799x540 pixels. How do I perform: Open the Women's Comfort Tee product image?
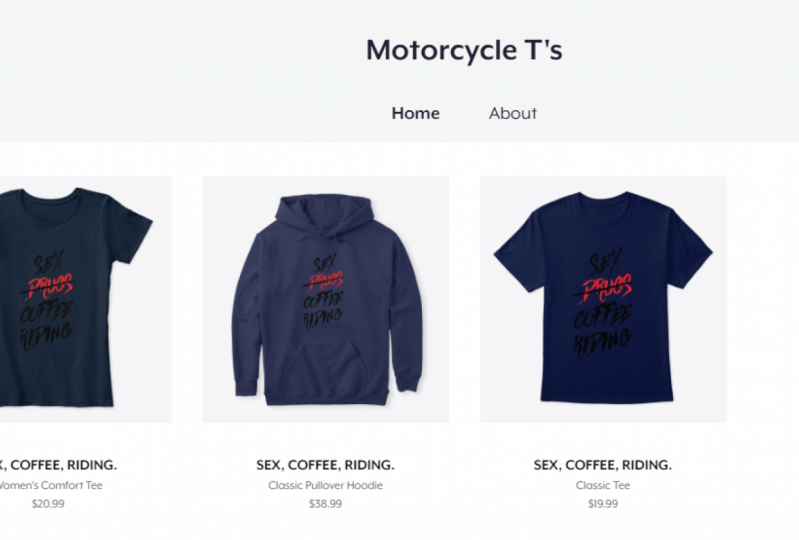pyautogui.click(x=86, y=299)
